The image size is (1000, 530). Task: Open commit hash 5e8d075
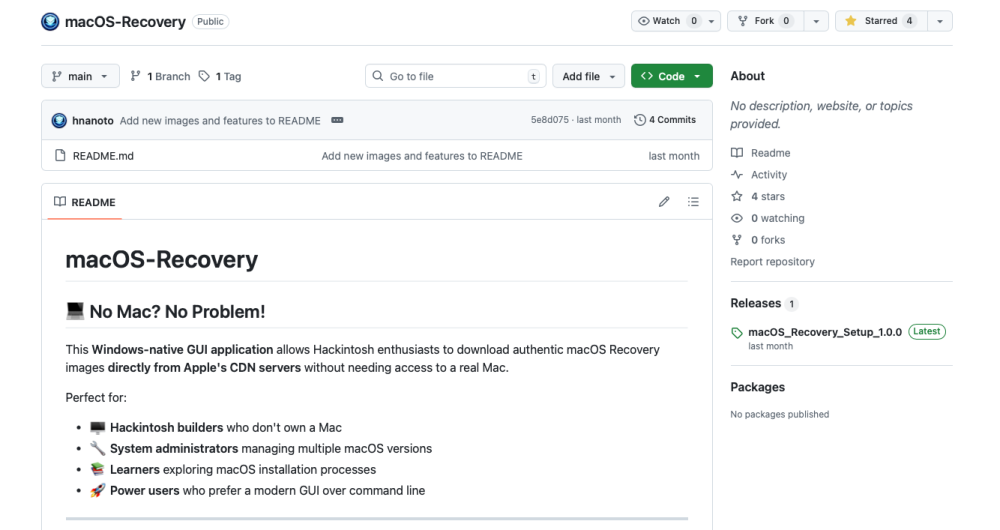(549, 120)
